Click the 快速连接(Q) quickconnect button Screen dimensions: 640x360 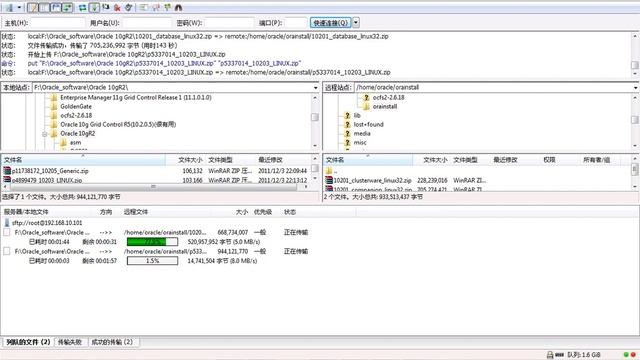(331, 23)
